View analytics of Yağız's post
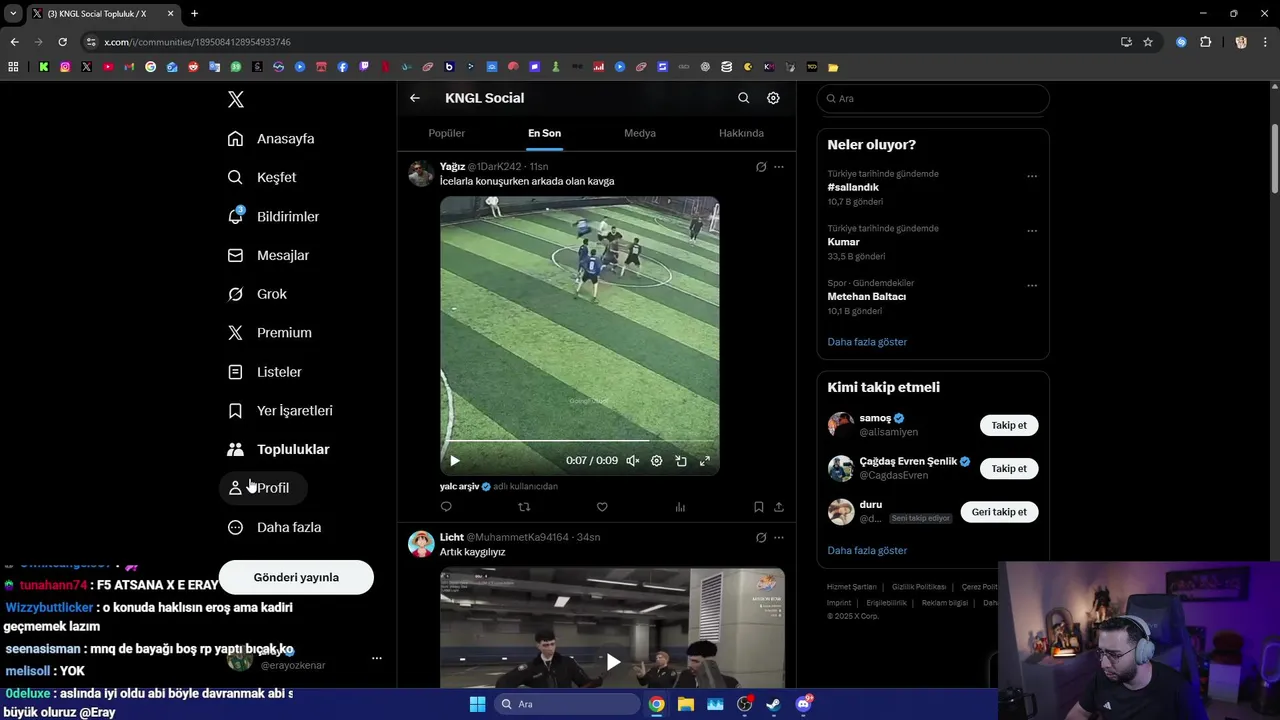 click(x=680, y=507)
